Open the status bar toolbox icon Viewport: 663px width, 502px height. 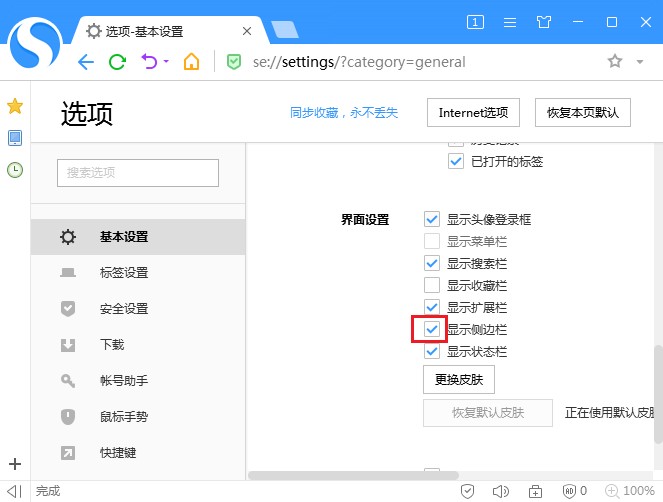[535, 491]
